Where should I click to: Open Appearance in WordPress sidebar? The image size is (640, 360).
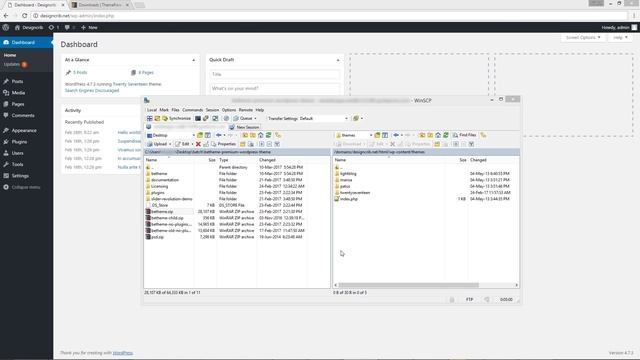tap(24, 131)
